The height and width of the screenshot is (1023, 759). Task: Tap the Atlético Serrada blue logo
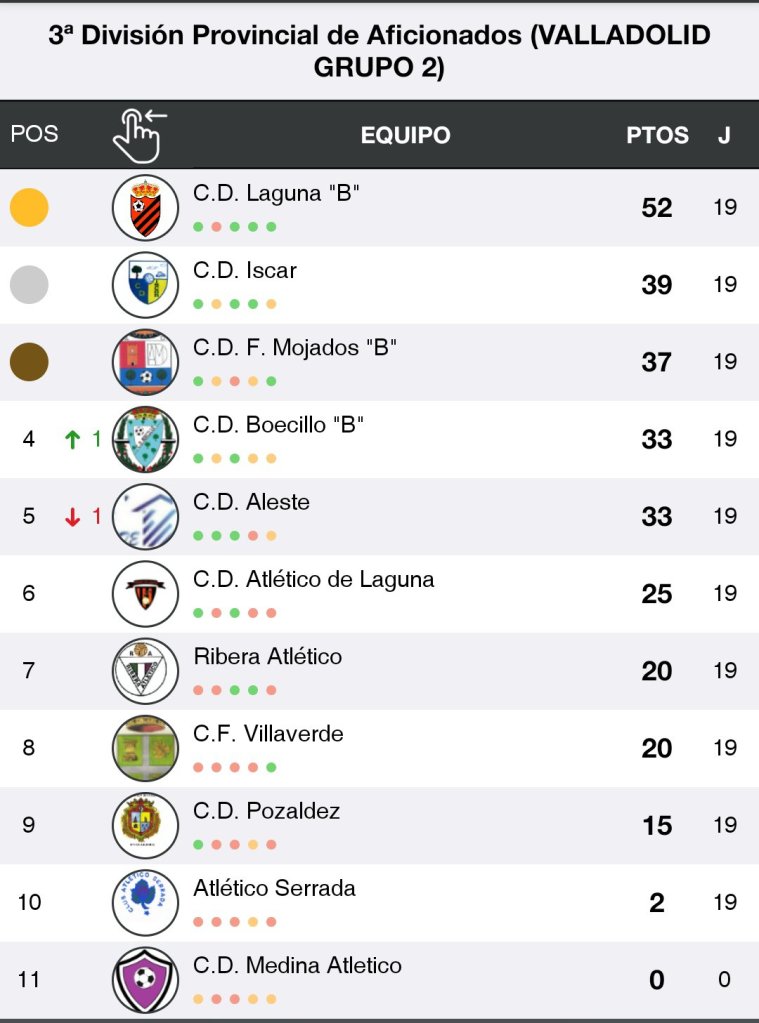click(145, 902)
